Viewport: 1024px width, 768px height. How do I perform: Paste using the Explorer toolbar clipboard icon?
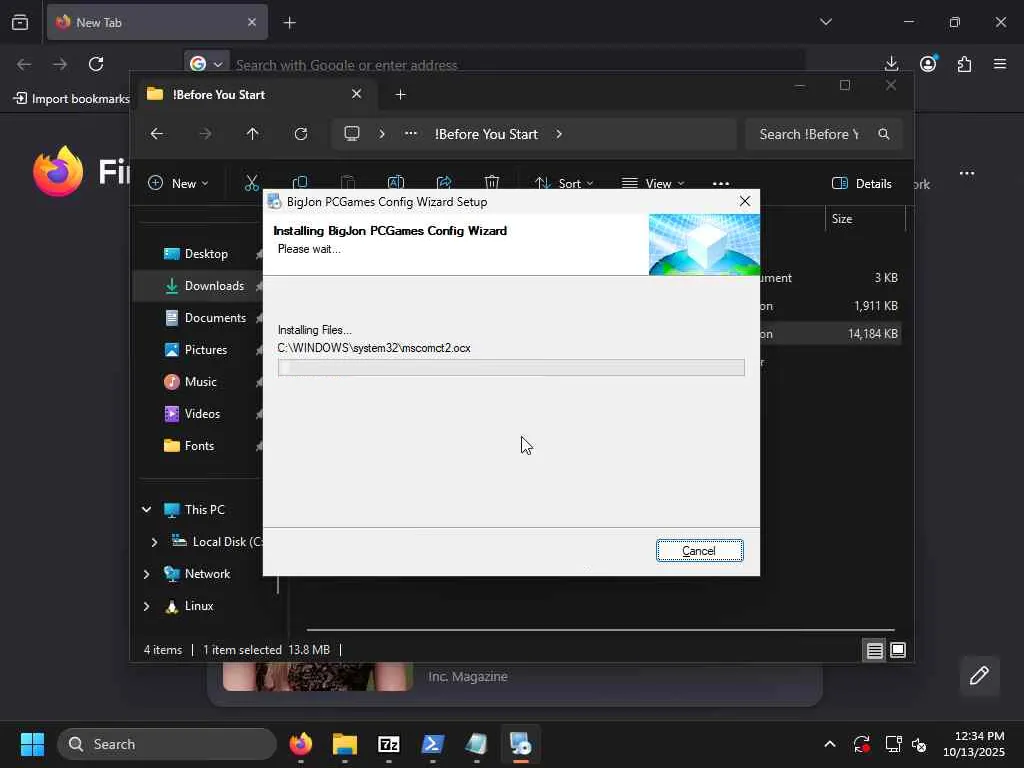tap(348, 184)
